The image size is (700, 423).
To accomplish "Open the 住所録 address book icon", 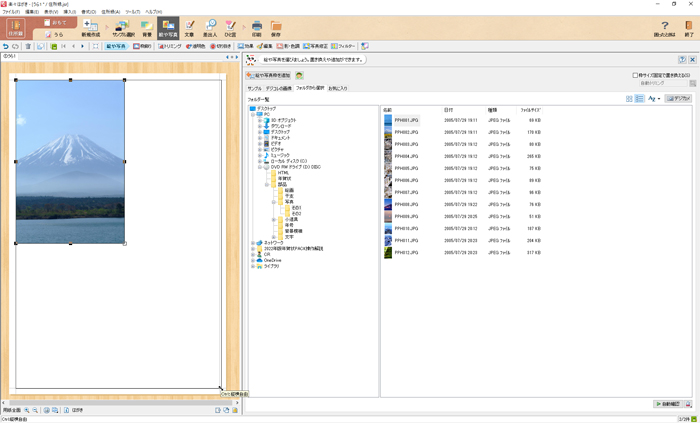I will 15,27.
